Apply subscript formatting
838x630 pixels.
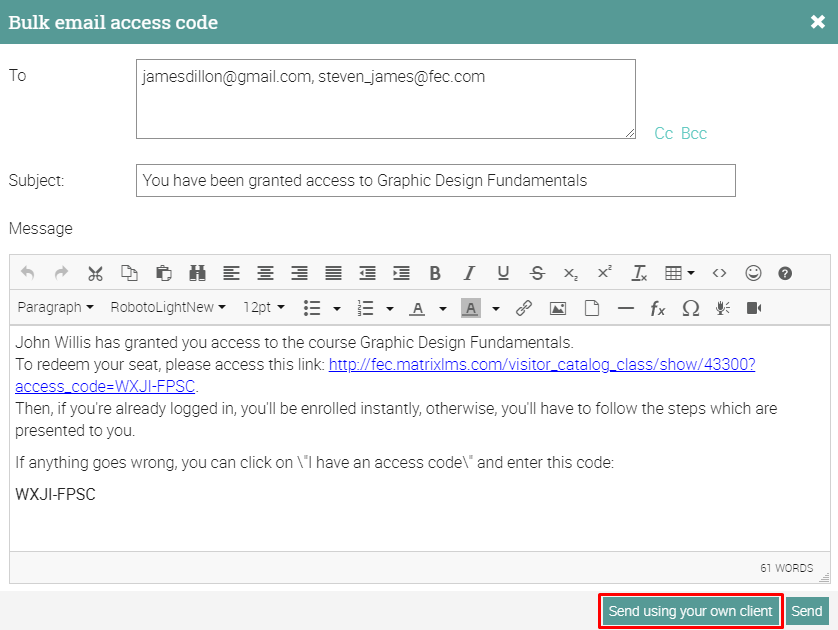[571, 273]
